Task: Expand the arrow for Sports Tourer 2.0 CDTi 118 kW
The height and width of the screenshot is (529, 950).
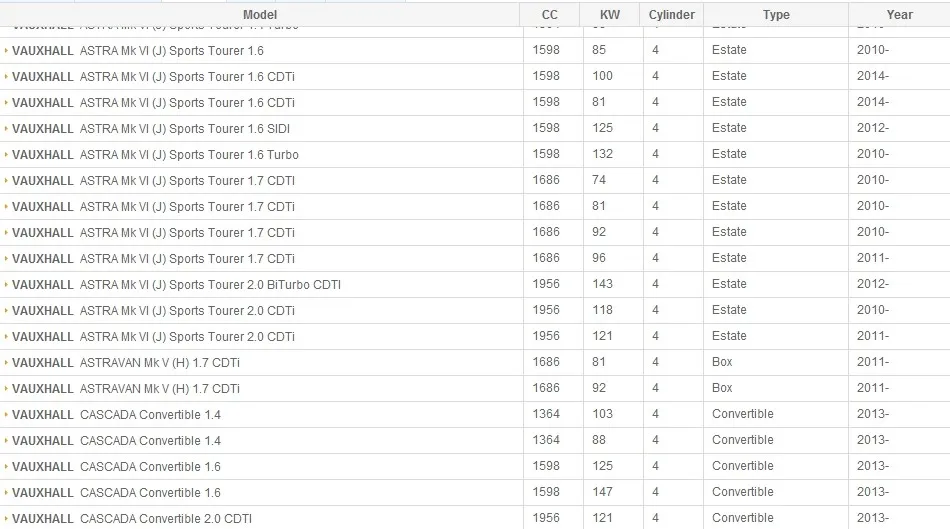Action: (6, 310)
